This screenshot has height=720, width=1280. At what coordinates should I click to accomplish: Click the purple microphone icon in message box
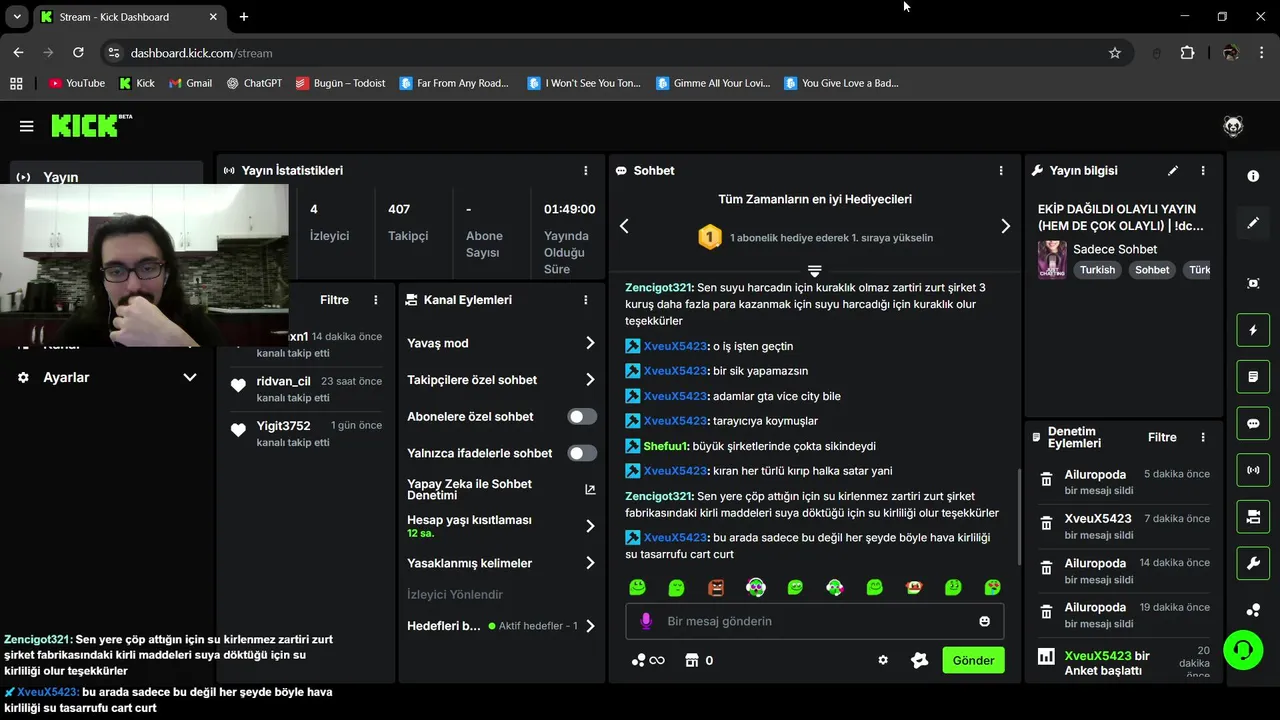point(646,621)
